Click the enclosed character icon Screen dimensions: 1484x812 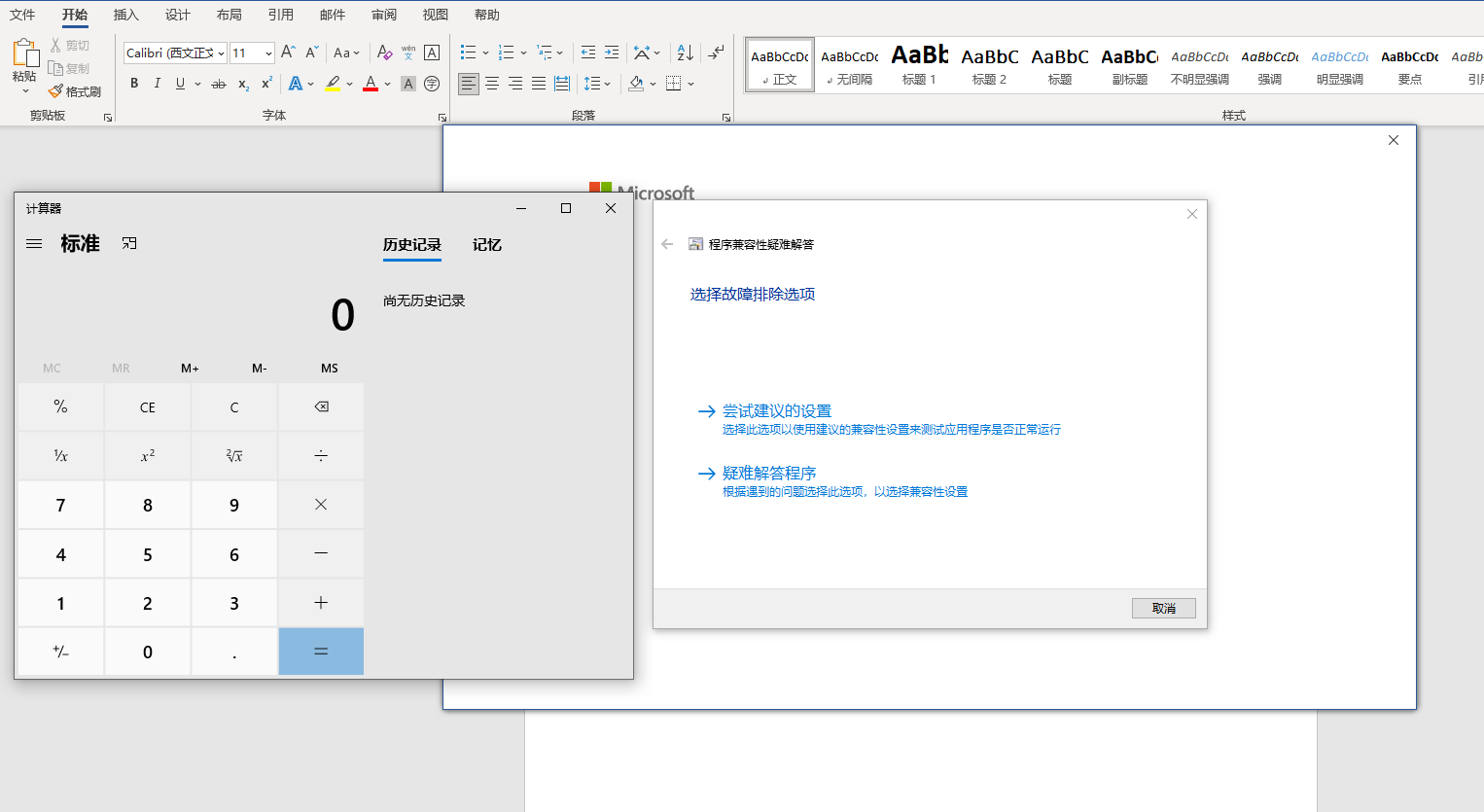(x=432, y=85)
